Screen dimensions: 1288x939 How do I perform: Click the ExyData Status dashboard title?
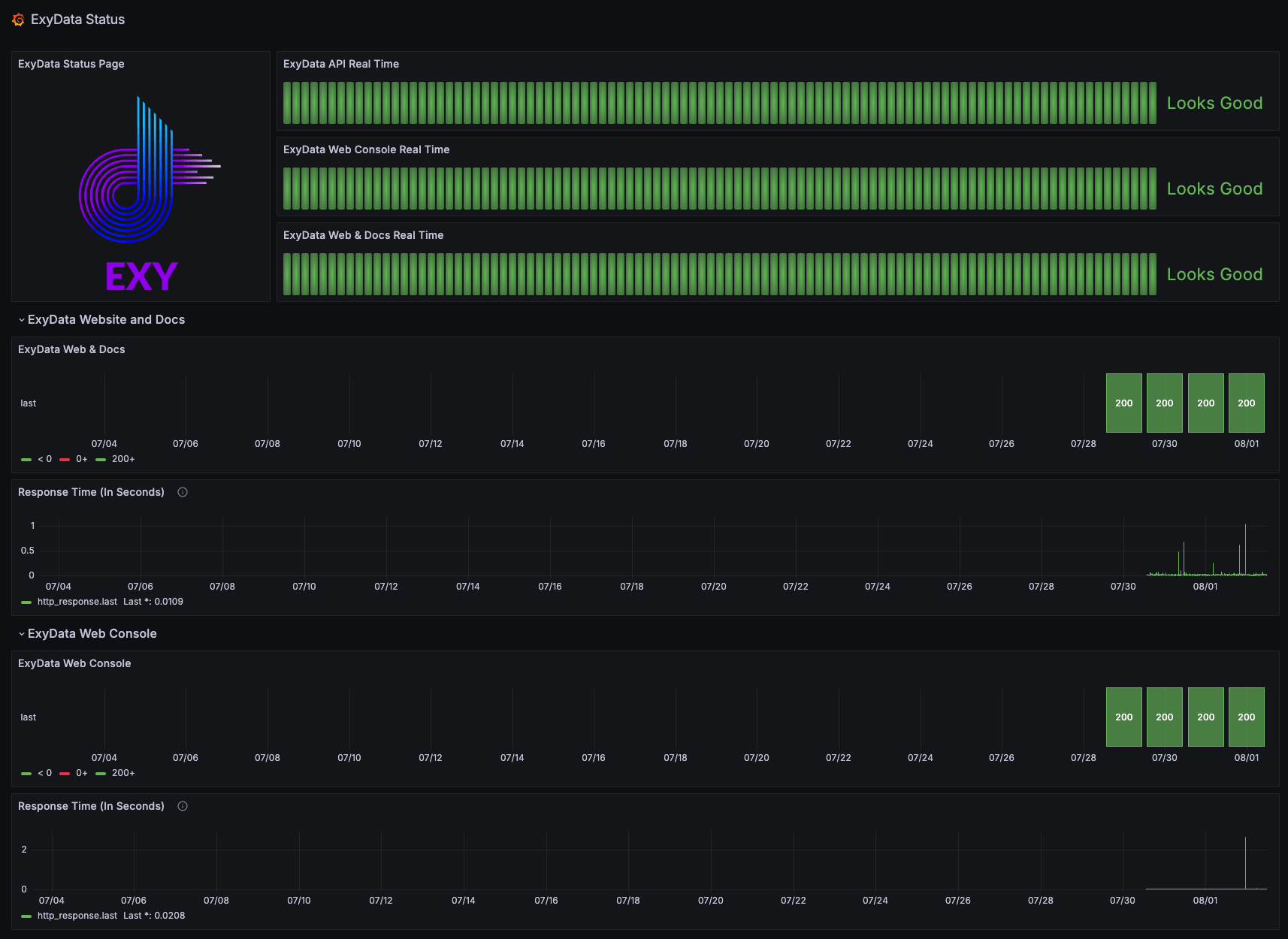(x=77, y=20)
